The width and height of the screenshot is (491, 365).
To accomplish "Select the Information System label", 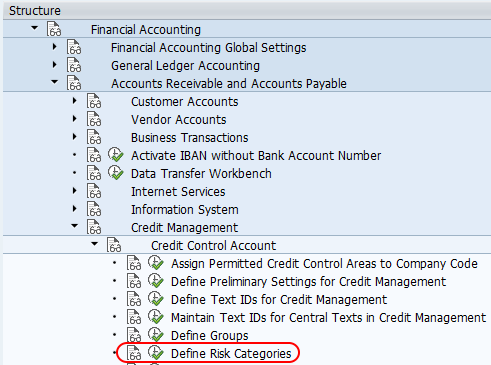I will [185, 210].
